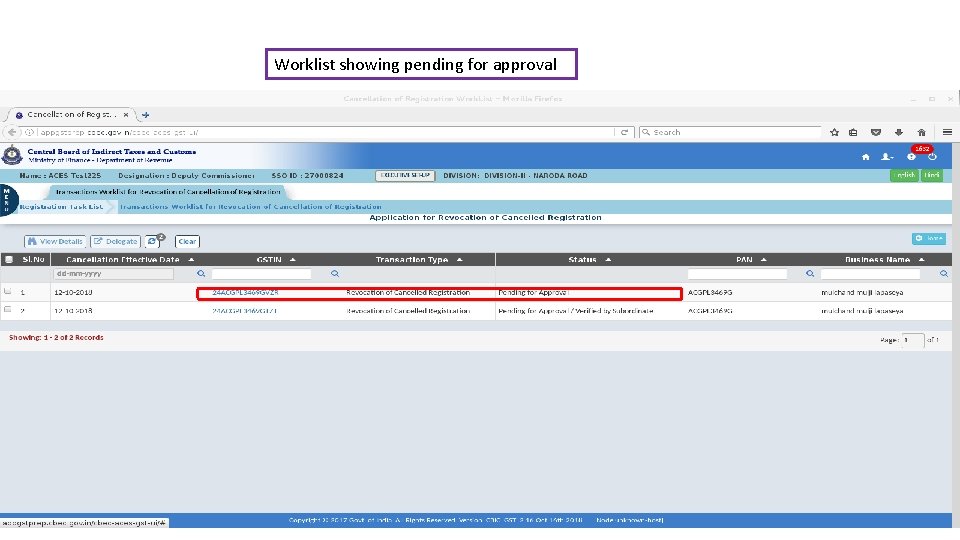Image resolution: width=960 pixels, height=540 pixels.
Task: Click search icon next to GSTIN filter
Action: point(335,274)
